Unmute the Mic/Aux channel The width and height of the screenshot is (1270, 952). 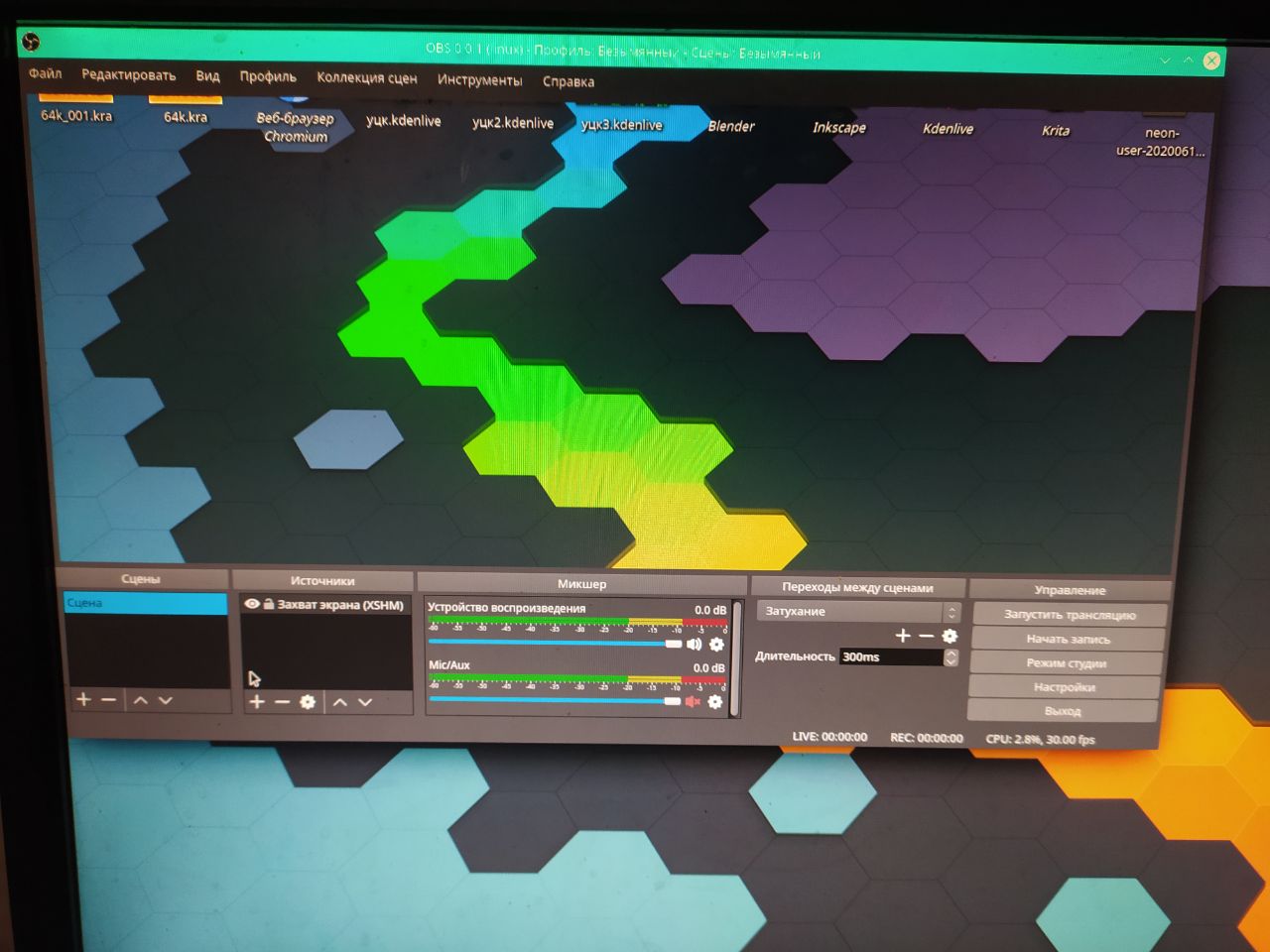tap(693, 702)
